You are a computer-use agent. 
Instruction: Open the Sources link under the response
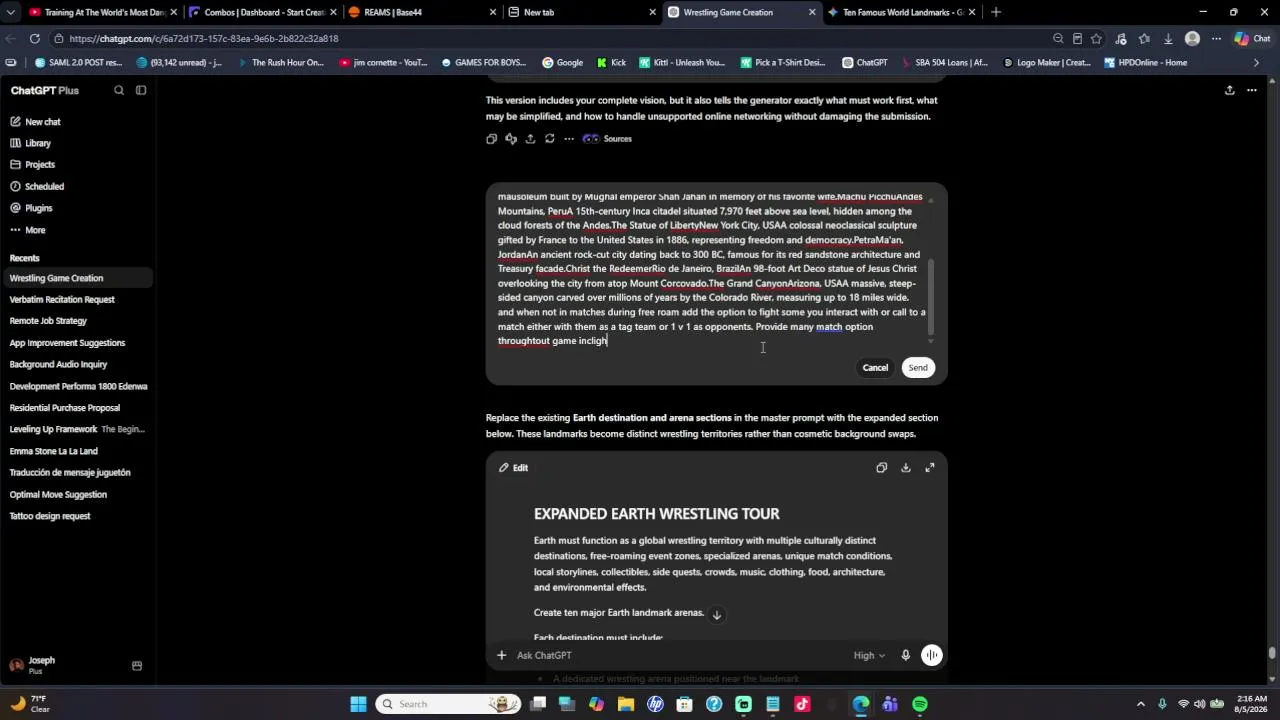[x=608, y=139]
